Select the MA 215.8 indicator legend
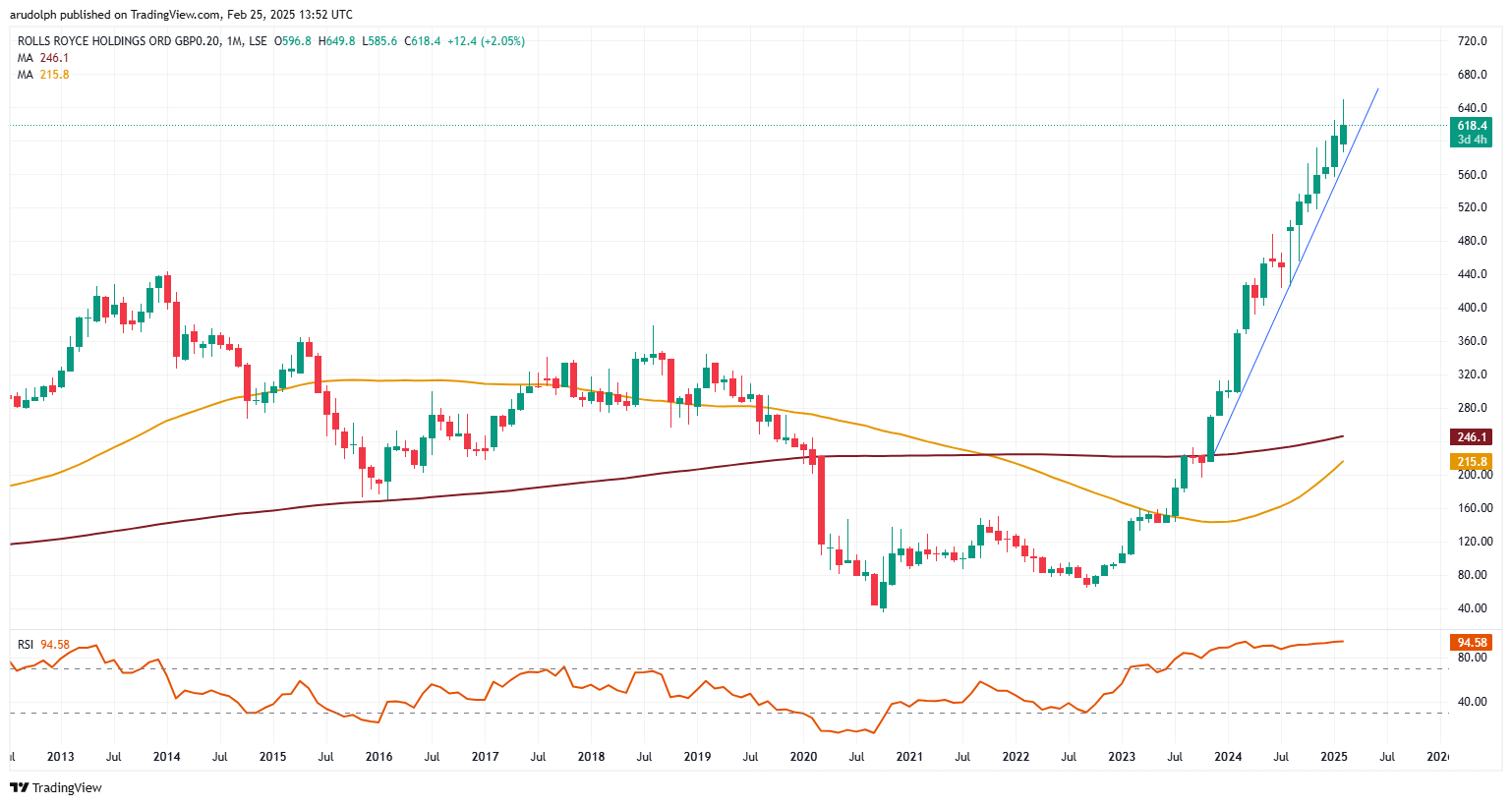This screenshot has width=1512, height=805. tap(43, 75)
